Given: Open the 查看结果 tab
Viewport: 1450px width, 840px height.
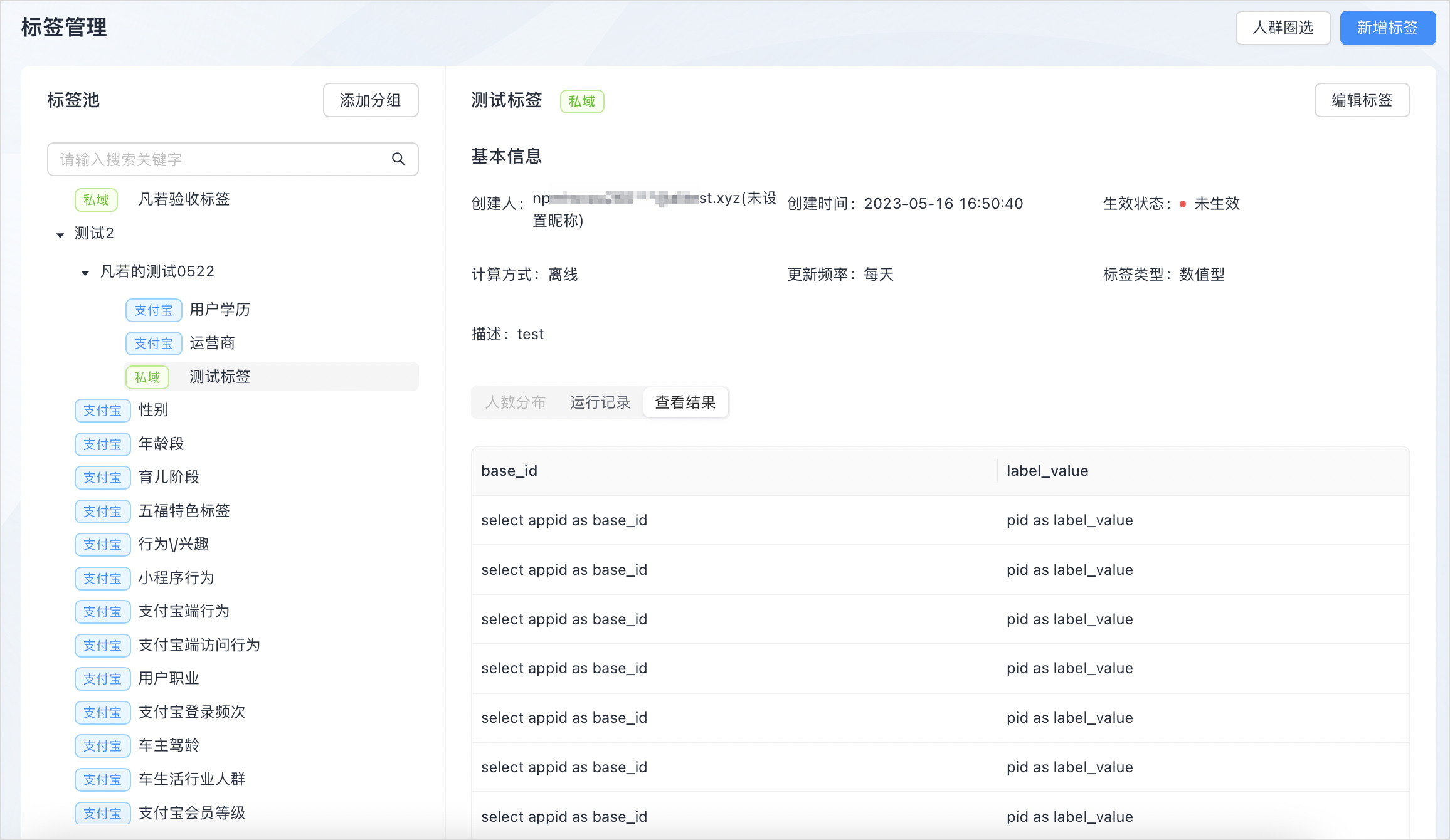Looking at the screenshot, I should click(685, 402).
